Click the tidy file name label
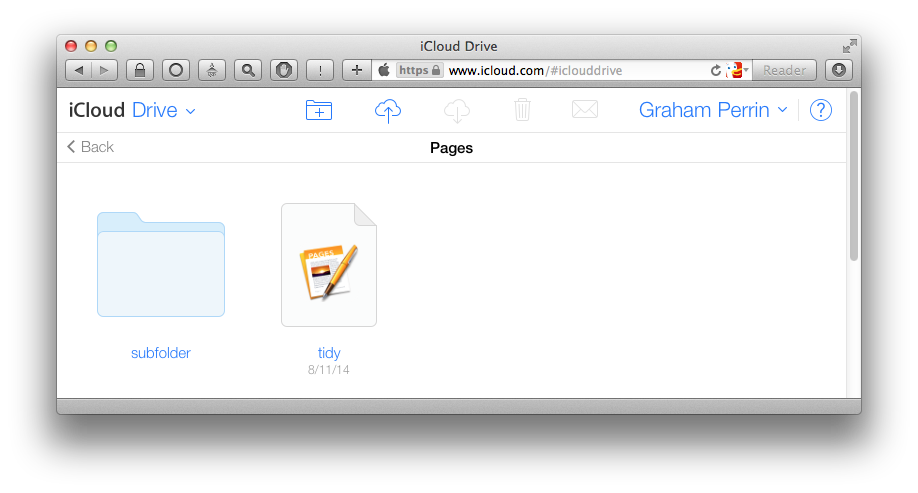The height and width of the screenshot is (493, 918). pyautogui.click(x=329, y=353)
